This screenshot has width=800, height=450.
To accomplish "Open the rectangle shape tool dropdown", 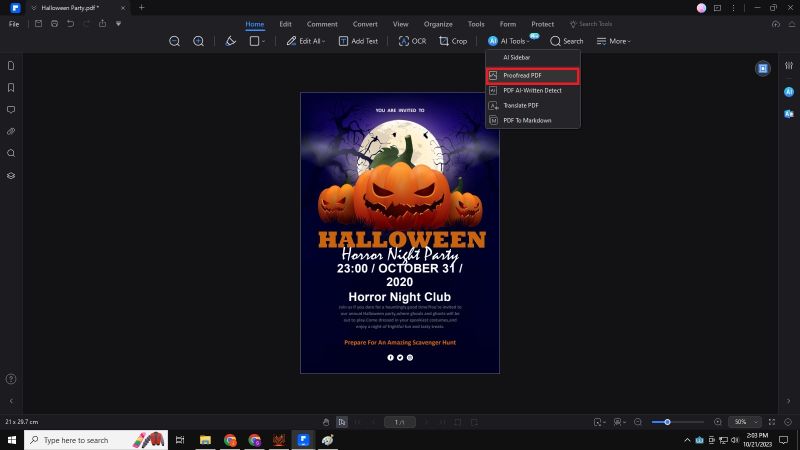I will [x=257, y=41].
